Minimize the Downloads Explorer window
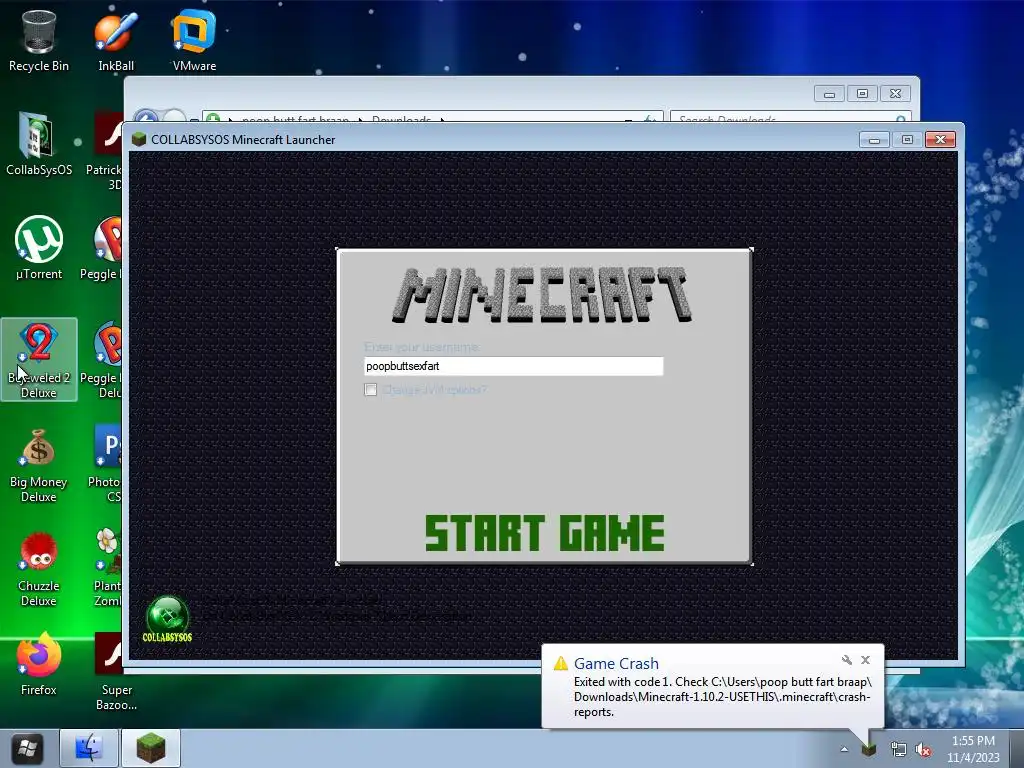The height and width of the screenshot is (768, 1024). click(829, 94)
